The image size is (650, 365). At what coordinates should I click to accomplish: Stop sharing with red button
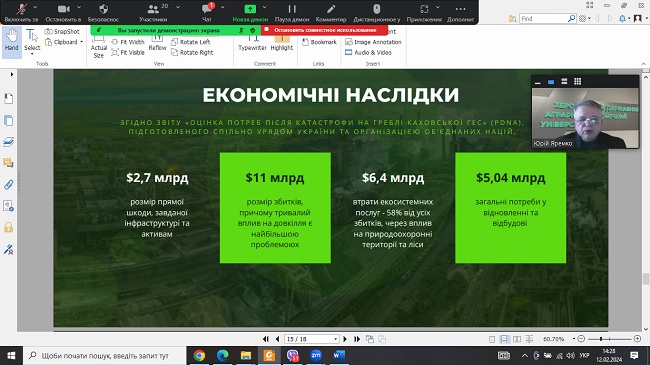[325, 30]
